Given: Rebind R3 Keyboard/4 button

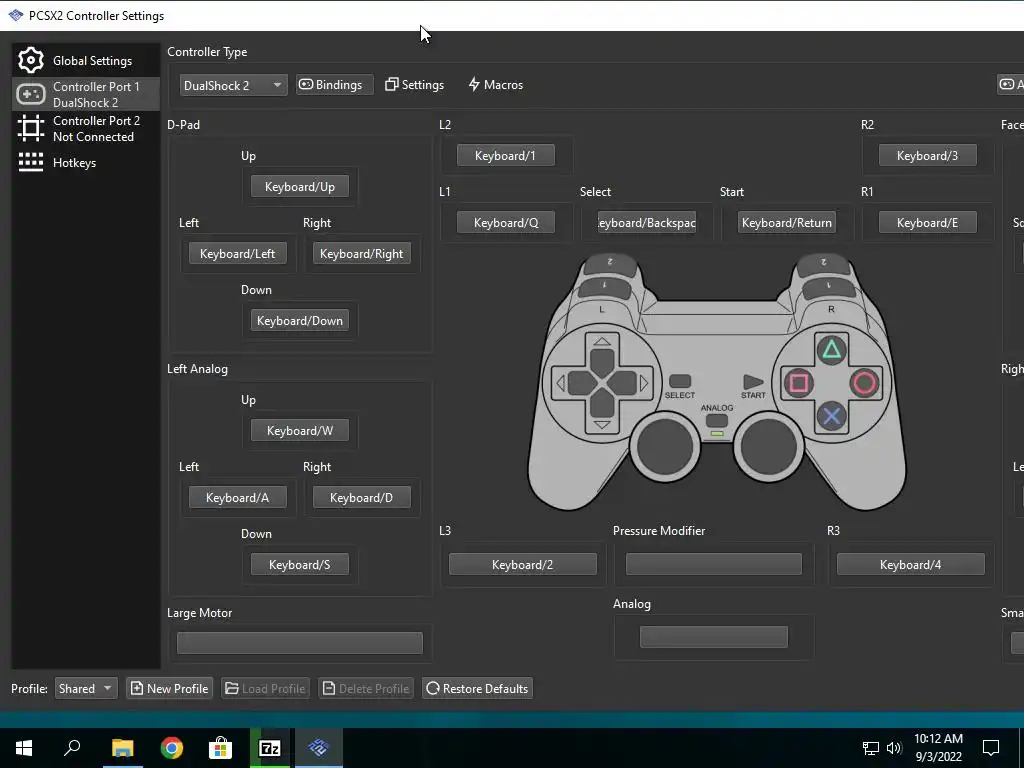Looking at the screenshot, I should (910, 564).
